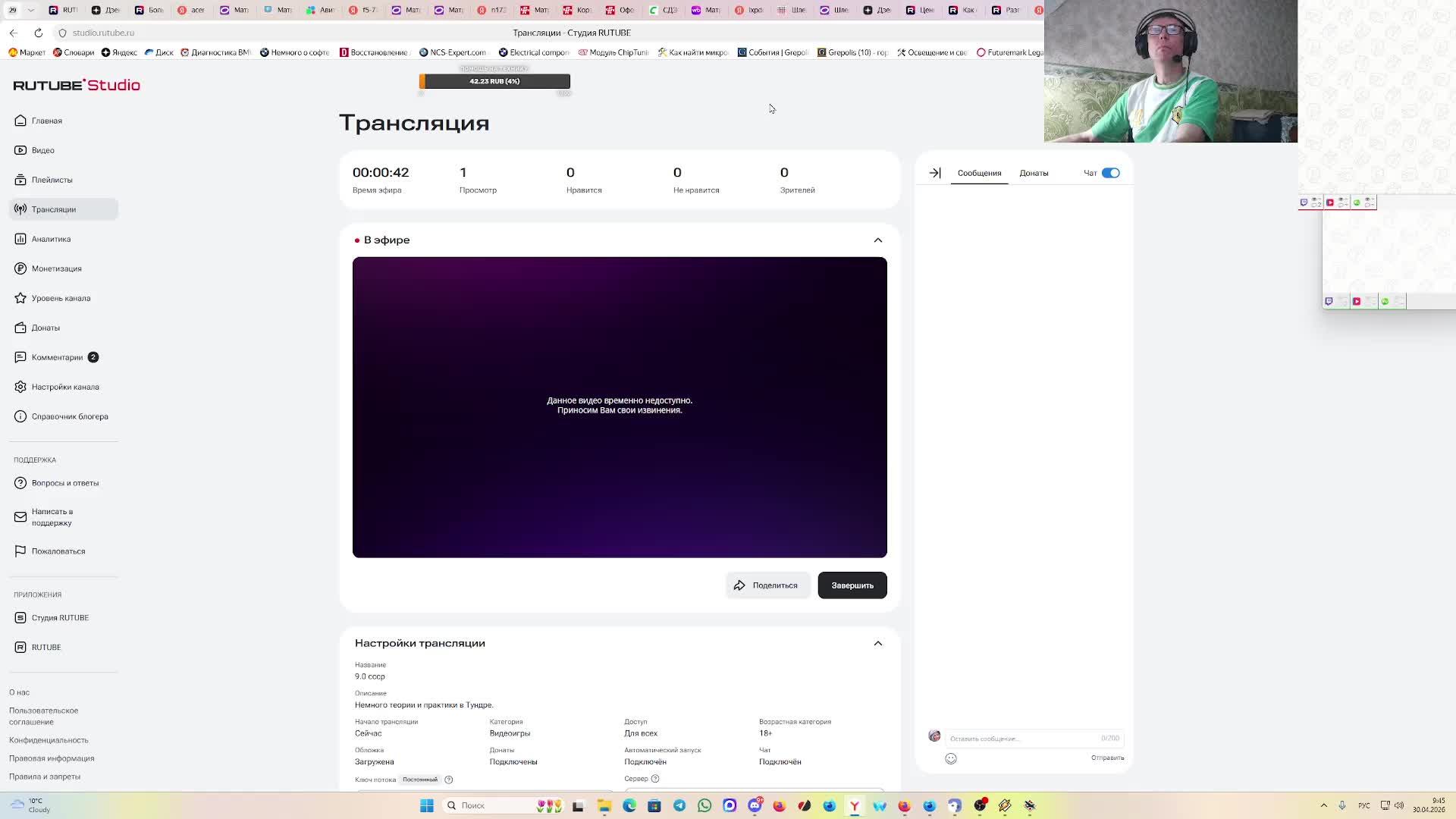Click the donation goal progress bar
Screen dimensions: 1456x819
(494, 81)
